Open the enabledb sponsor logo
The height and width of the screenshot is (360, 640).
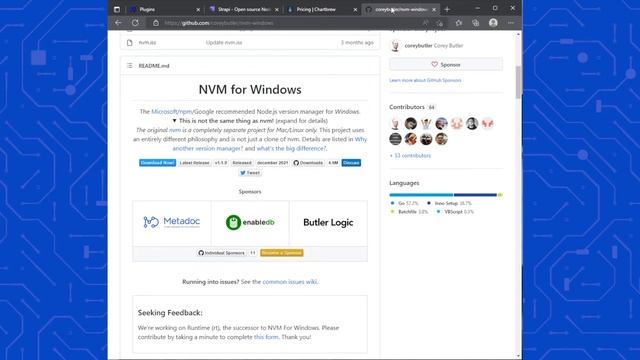tap(250, 222)
